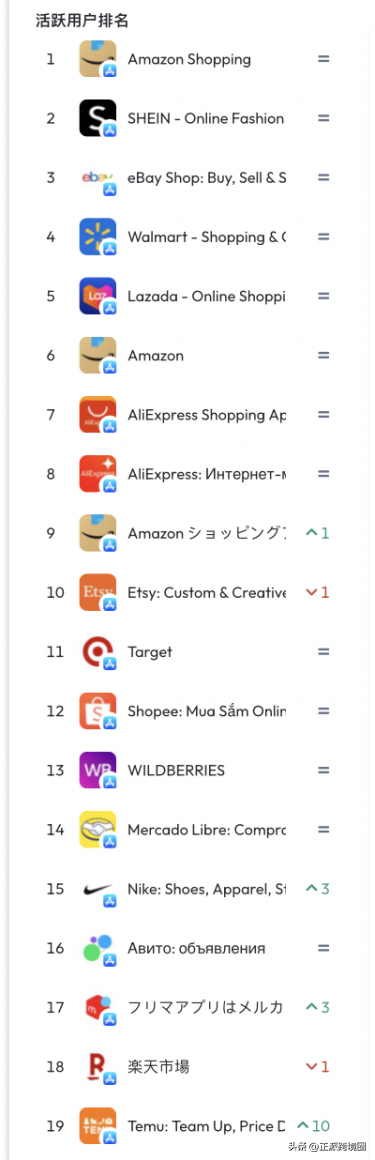Click the SHEIN black S app icon
This screenshot has height=1160, width=375.
tap(98, 118)
